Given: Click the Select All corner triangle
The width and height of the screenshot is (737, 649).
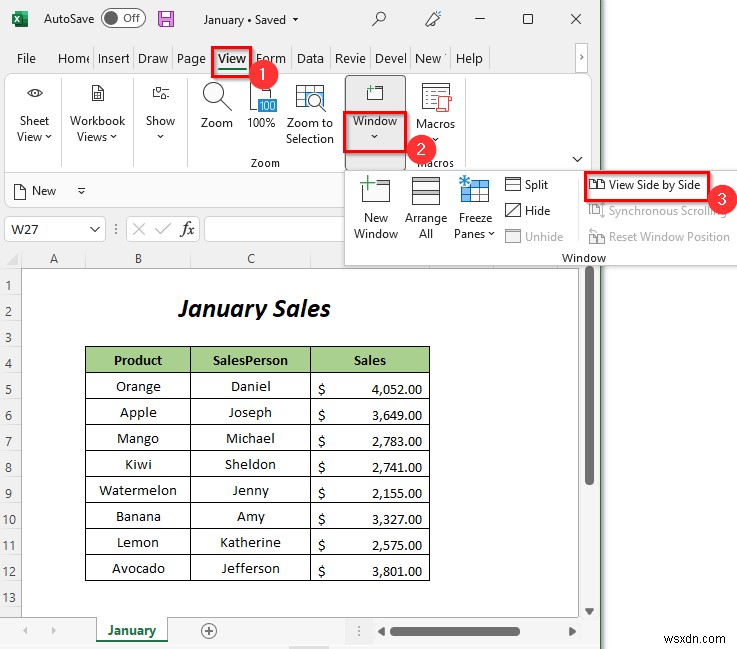Looking at the screenshot, I should pyautogui.click(x=11, y=258).
